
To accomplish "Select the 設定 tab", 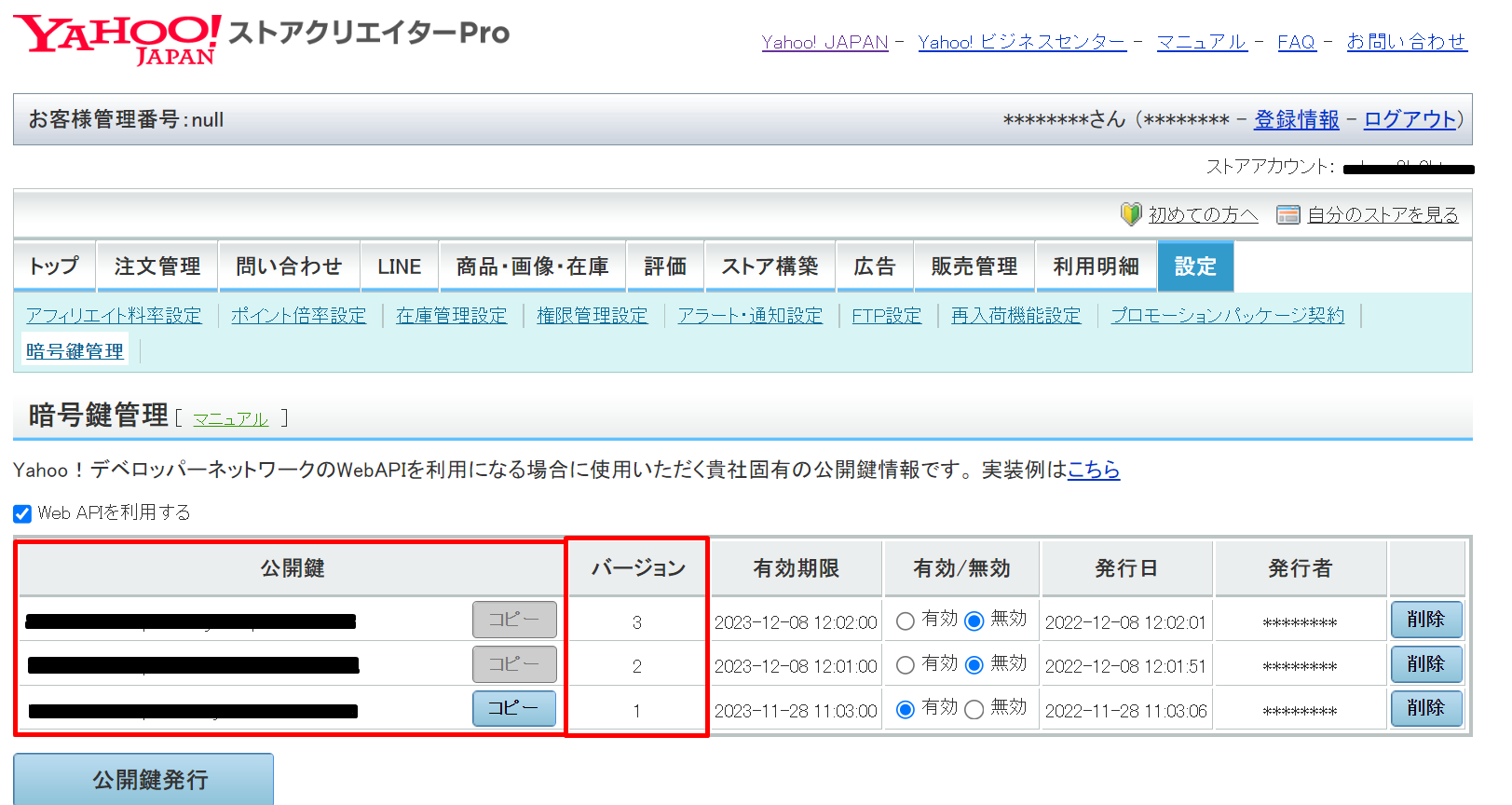I will [1195, 266].
